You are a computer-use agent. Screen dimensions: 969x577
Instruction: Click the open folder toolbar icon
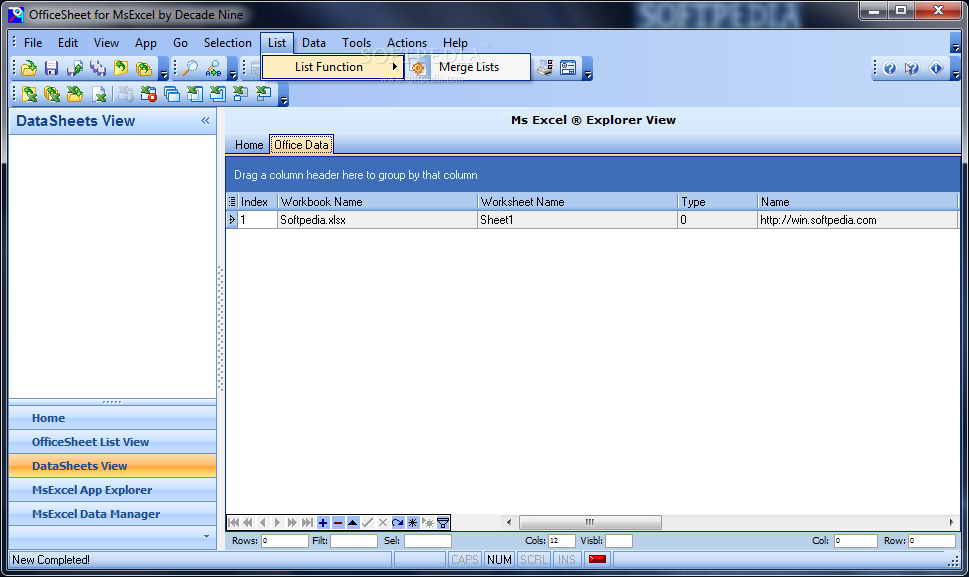point(28,68)
